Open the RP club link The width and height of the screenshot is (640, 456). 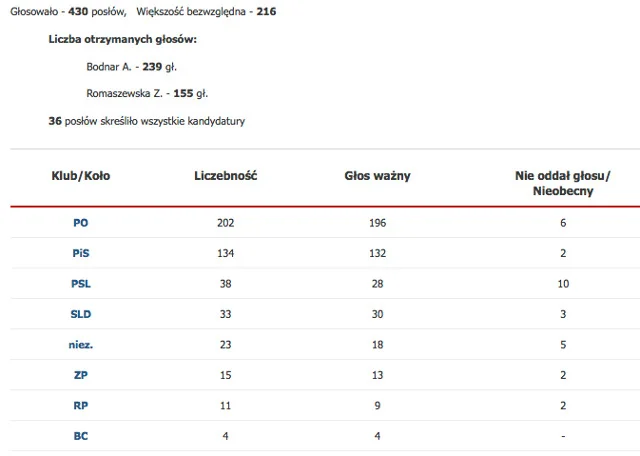(x=80, y=406)
